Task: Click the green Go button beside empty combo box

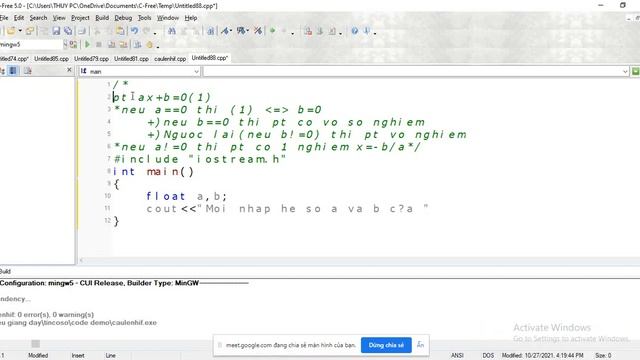Action: pos(636,71)
